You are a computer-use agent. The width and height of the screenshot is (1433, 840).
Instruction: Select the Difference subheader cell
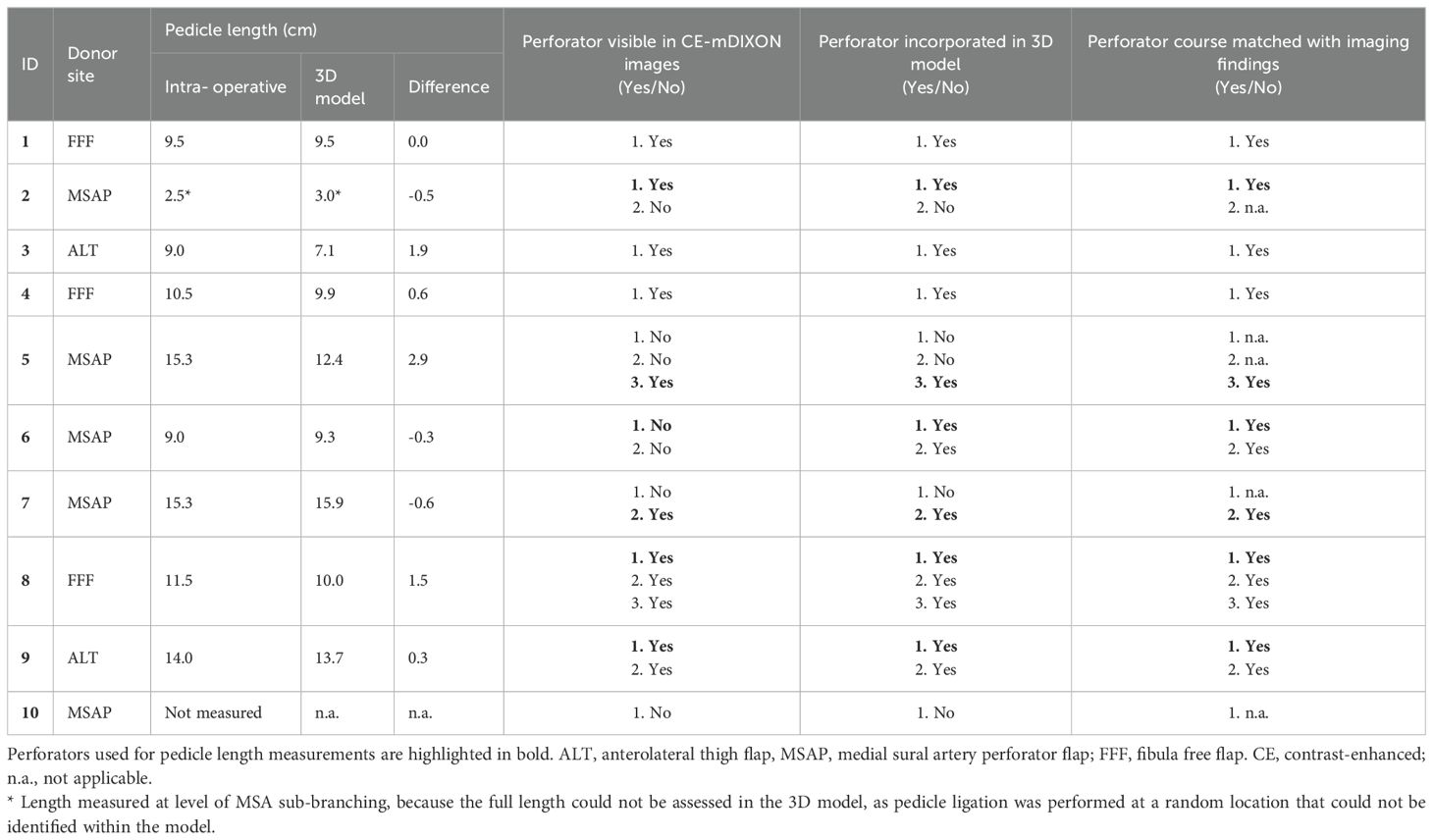click(449, 87)
